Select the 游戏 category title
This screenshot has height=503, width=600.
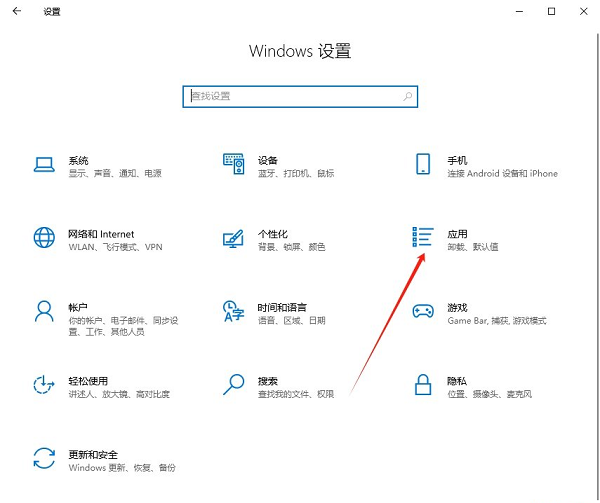pos(457,307)
